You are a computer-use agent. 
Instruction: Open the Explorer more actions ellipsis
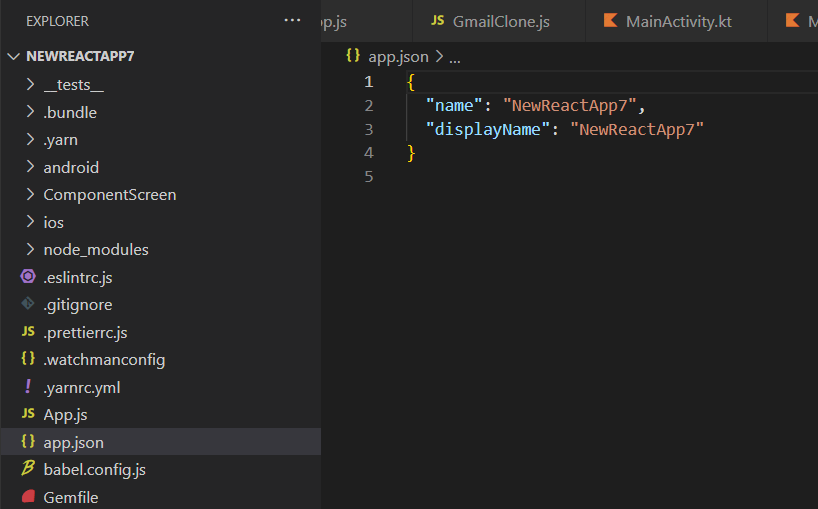coord(292,21)
